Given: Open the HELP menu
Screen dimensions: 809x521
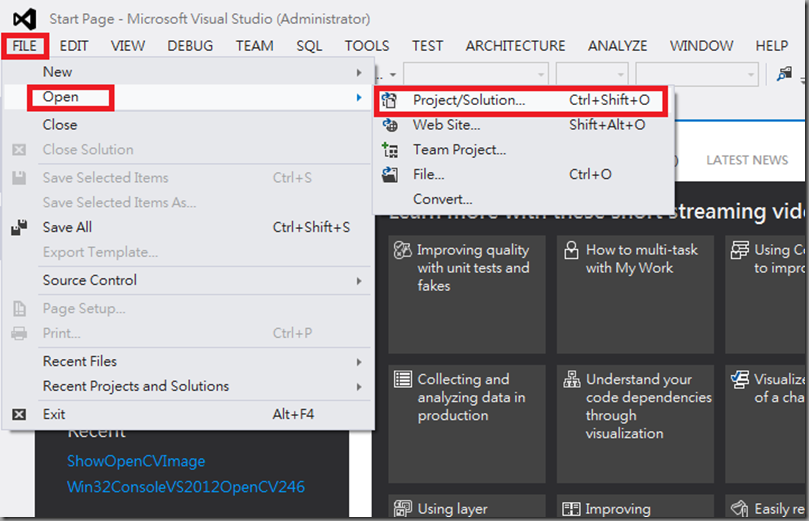Looking at the screenshot, I should (772, 46).
